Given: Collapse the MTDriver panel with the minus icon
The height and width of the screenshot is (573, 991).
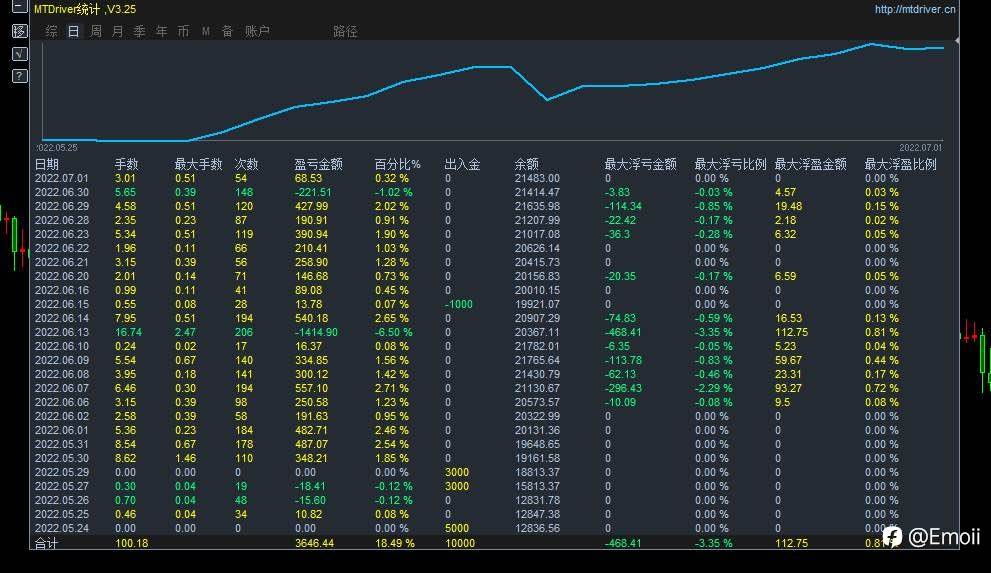Looking at the screenshot, I should (x=20, y=7).
